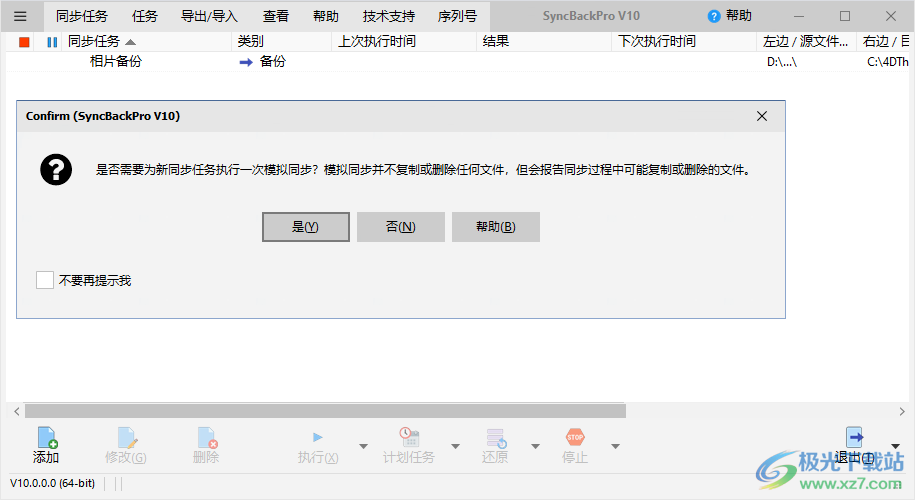Image resolution: width=915 pixels, height=500 pixels.
Task: Click the 否(N) button
Action: (x=401, y=227)
